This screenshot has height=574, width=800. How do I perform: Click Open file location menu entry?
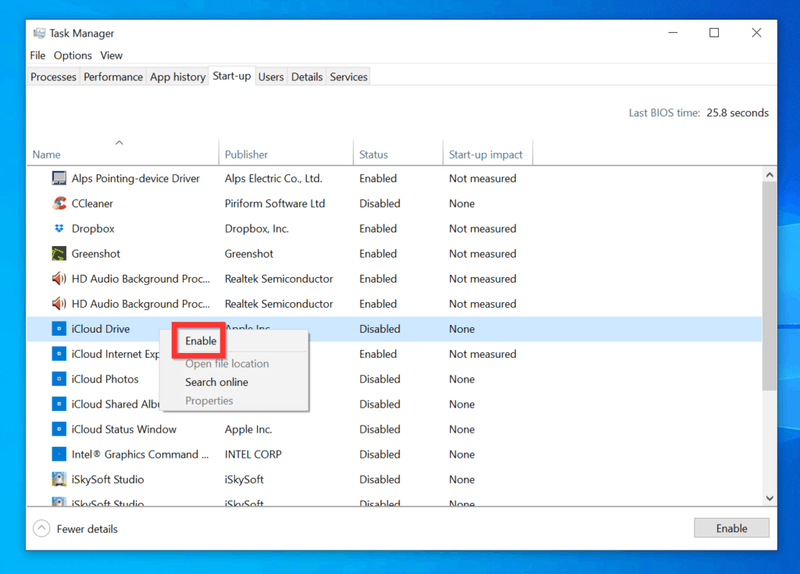tap(227, 364)
